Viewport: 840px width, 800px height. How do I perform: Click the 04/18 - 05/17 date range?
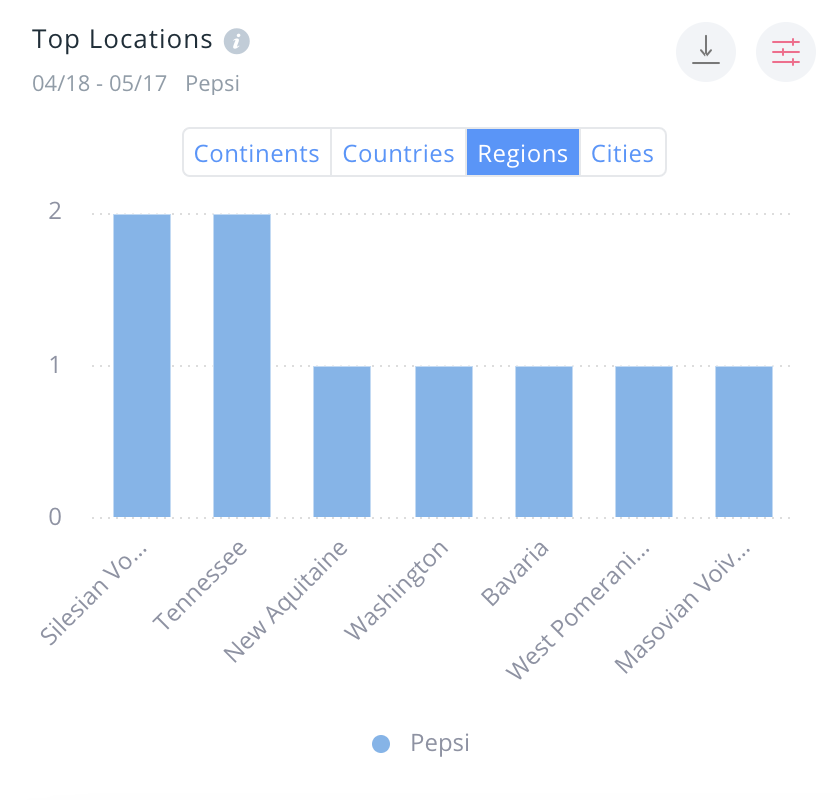pyautogui.click(x=101, y=82)
